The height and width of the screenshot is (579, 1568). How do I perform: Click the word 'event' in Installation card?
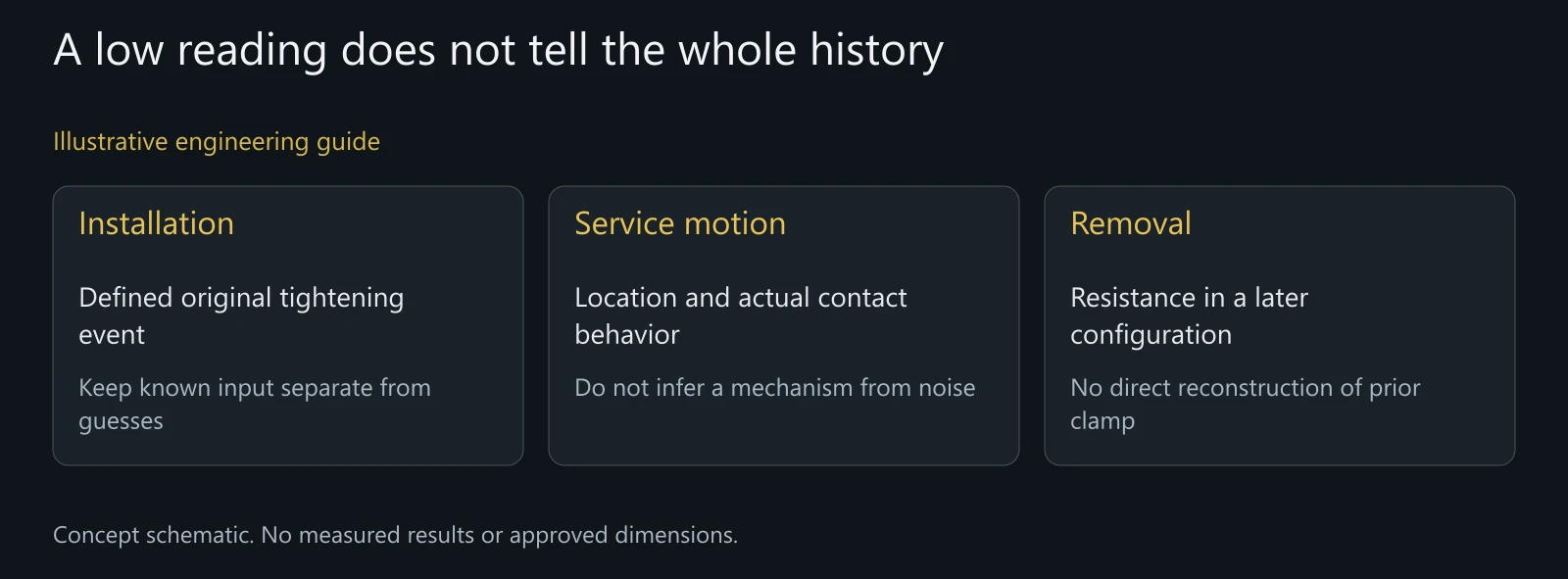[x=112, y=335]
